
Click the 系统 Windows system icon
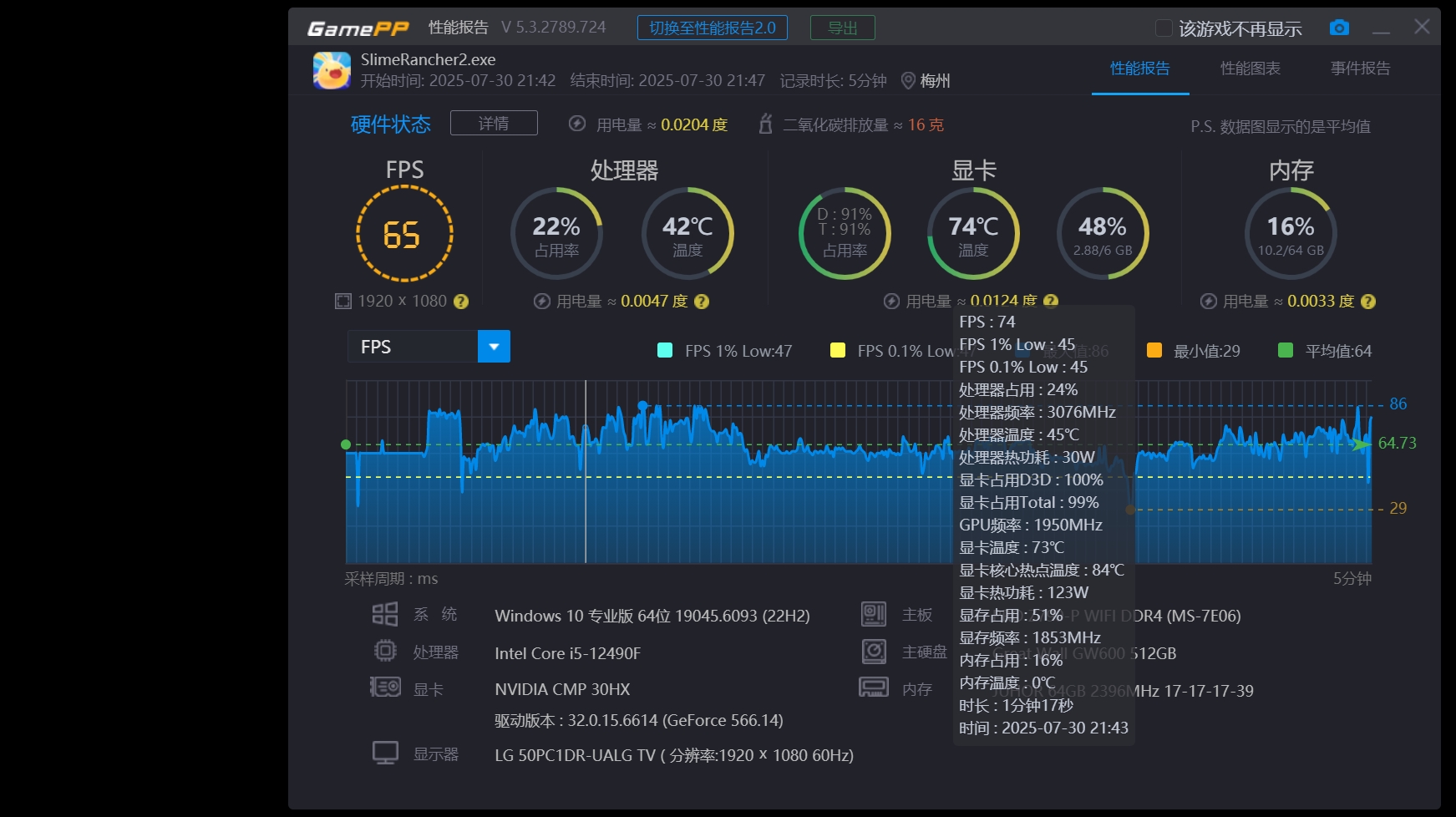point(385,615)
